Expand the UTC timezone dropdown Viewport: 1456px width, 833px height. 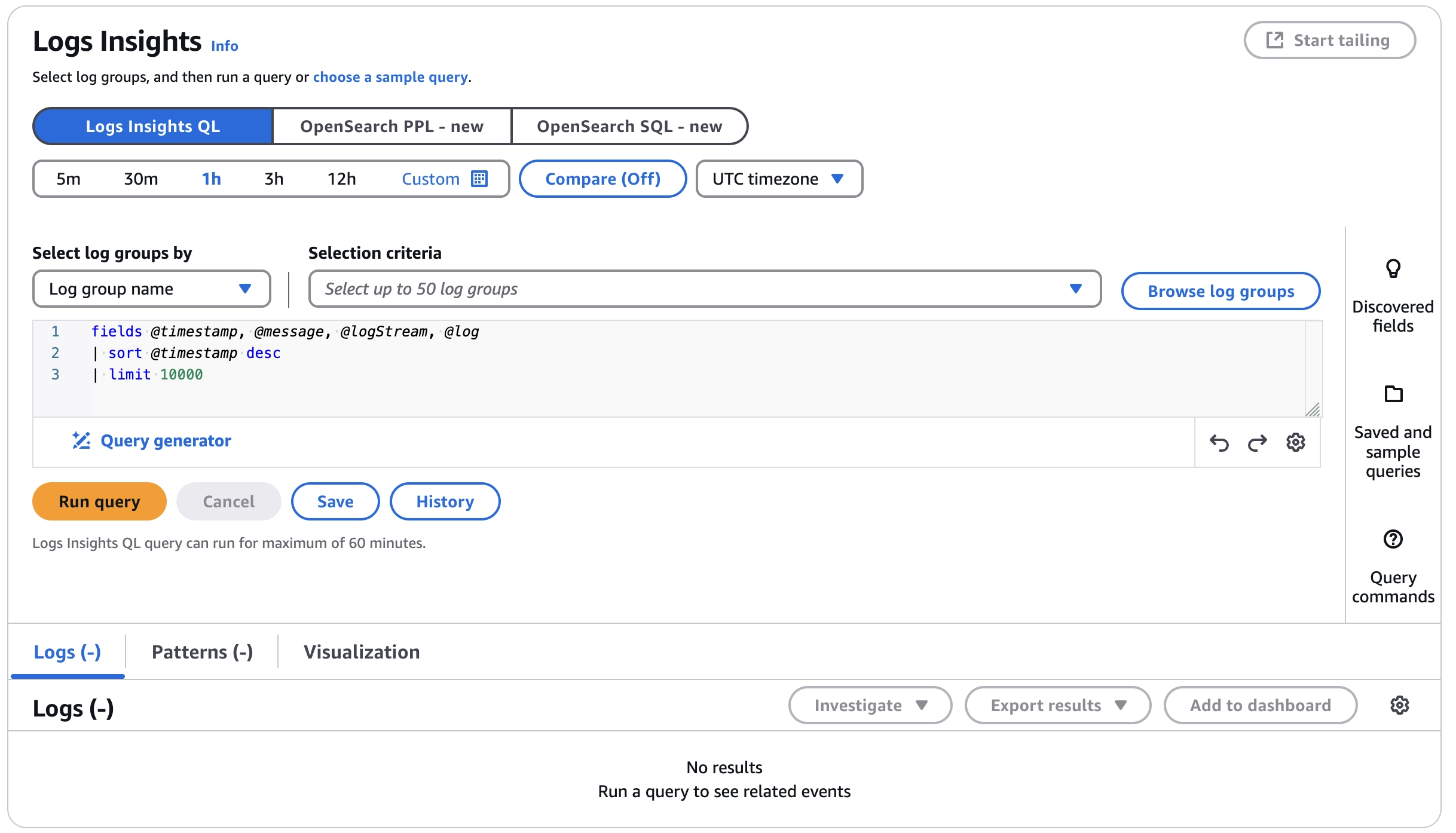(x=779, y=179)
